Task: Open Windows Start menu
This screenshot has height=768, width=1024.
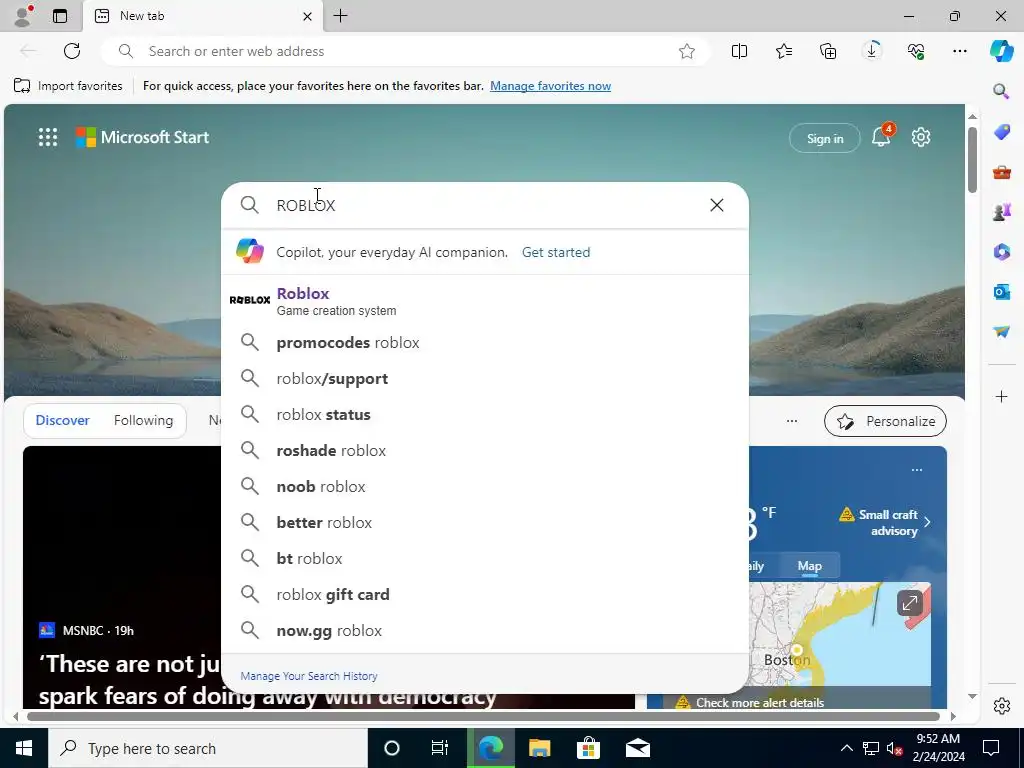Action: pos(24,748)
